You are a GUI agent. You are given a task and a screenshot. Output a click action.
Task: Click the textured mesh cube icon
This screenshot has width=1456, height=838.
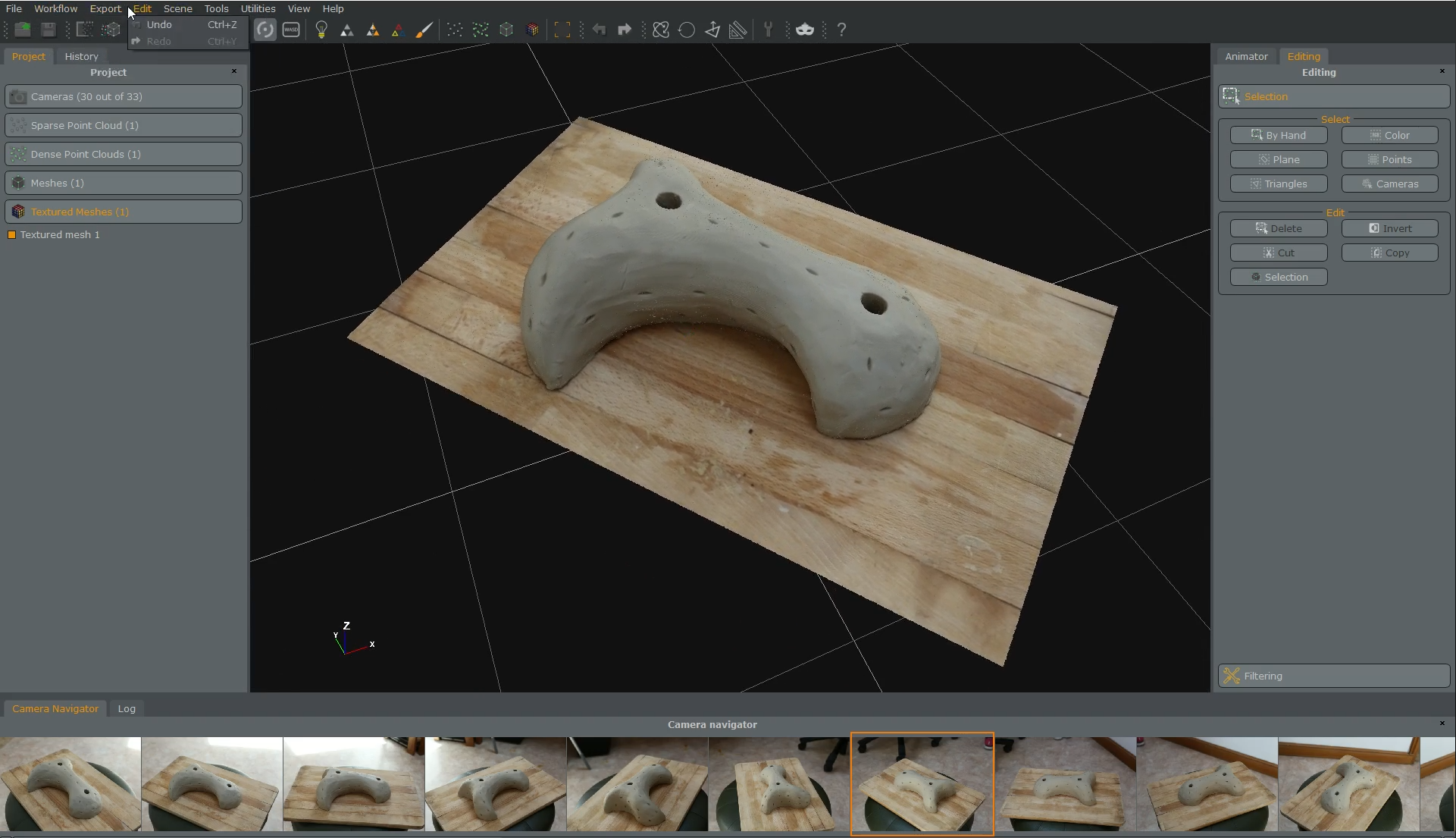[533, 30]
